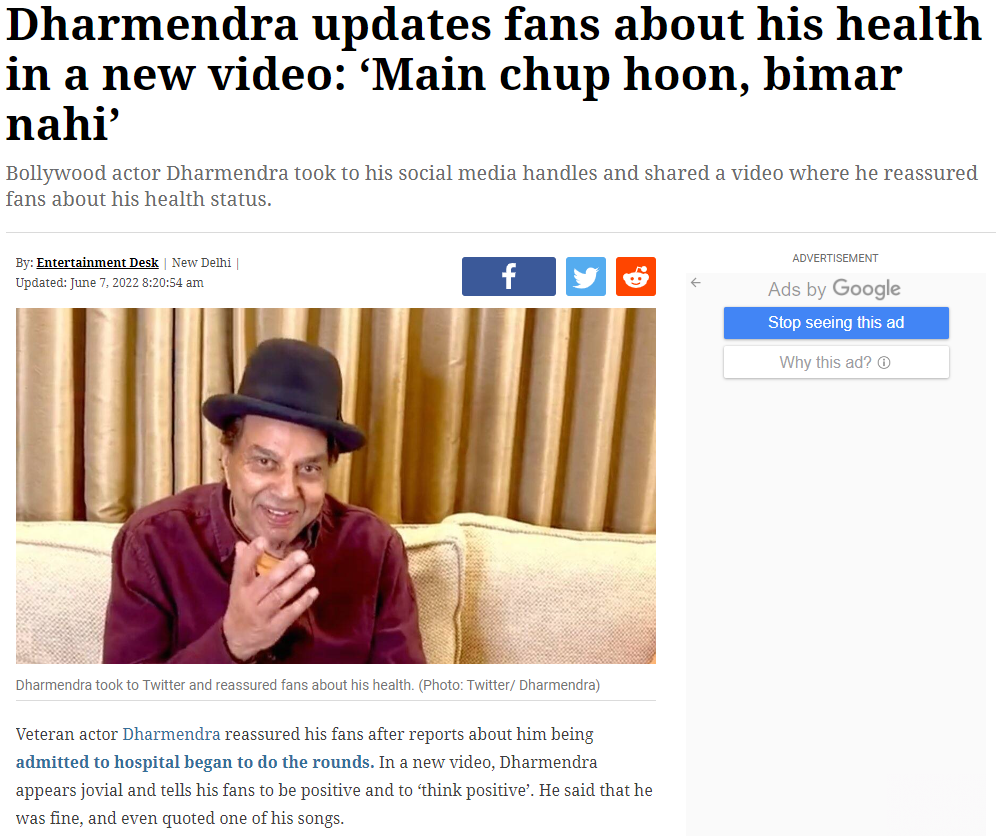Click the ADVERTISEMENT label above the ad
This screenshot has width=1003, height=836.
coord(835,258)
